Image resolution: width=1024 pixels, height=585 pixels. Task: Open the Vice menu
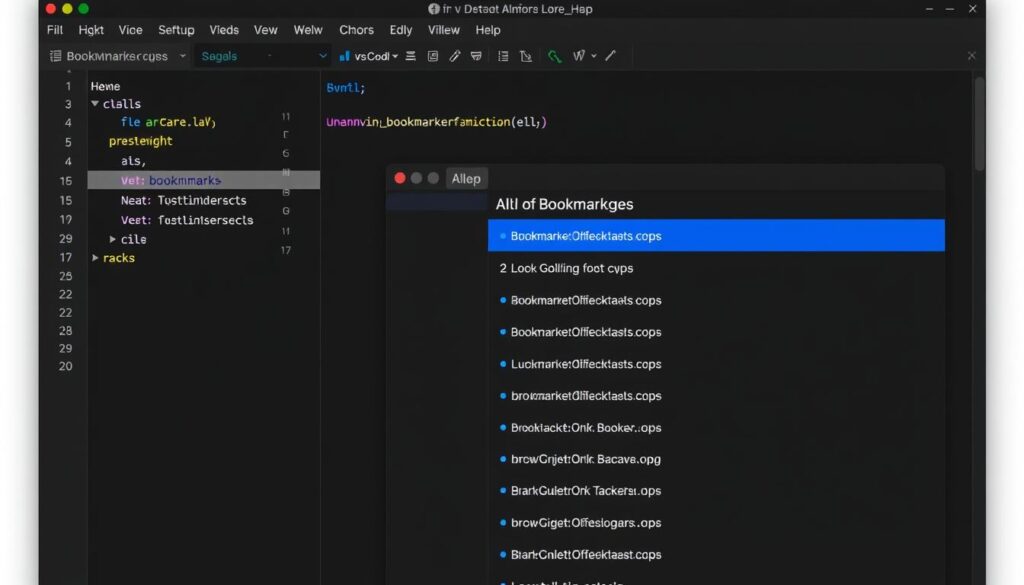(131, 30)
